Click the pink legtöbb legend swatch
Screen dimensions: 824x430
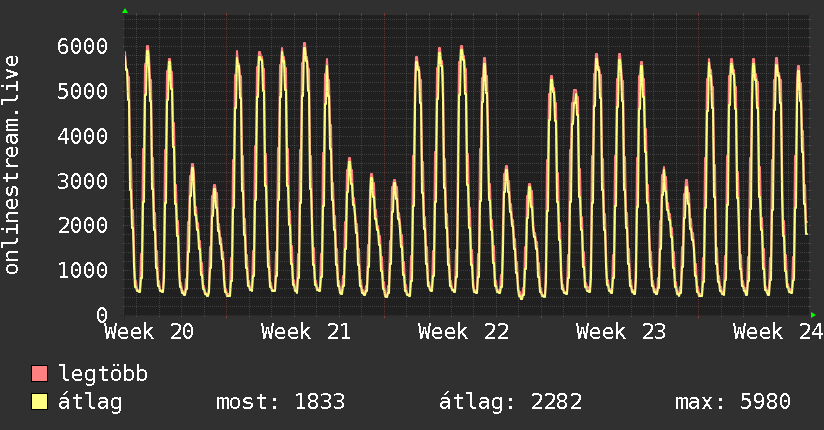coord(39,374)
